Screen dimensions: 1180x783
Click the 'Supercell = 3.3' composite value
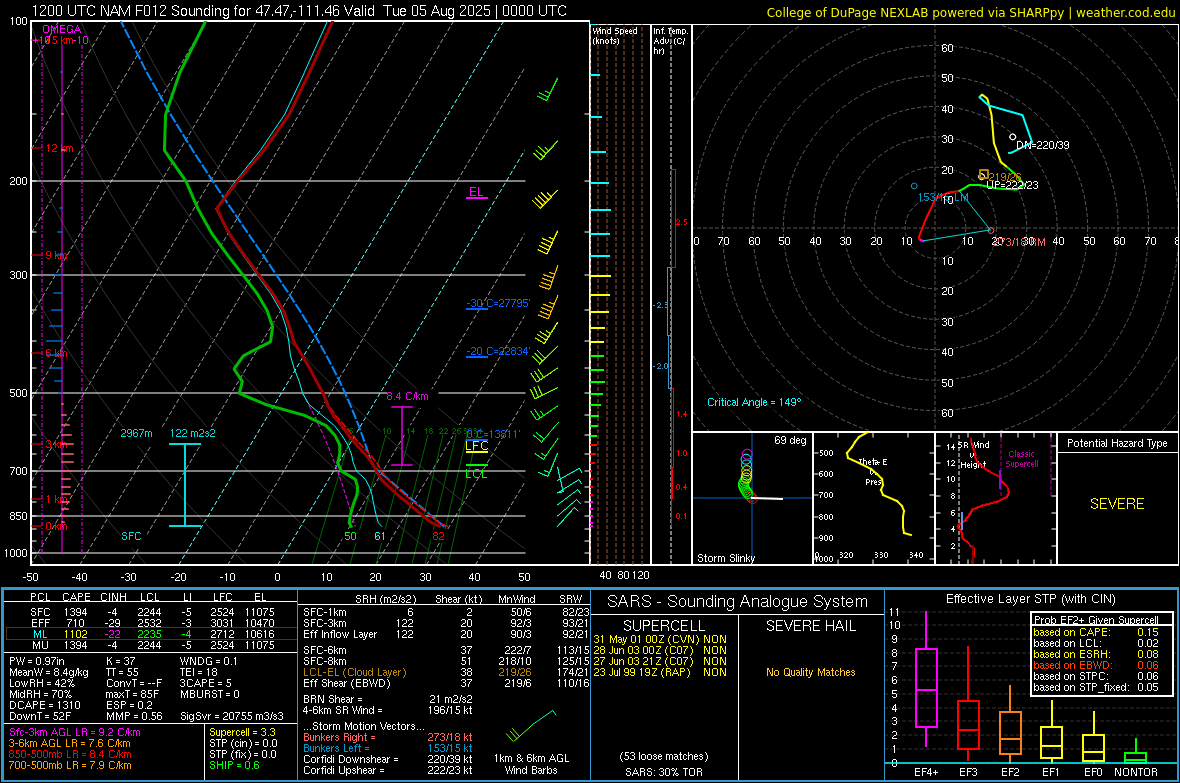242,732
